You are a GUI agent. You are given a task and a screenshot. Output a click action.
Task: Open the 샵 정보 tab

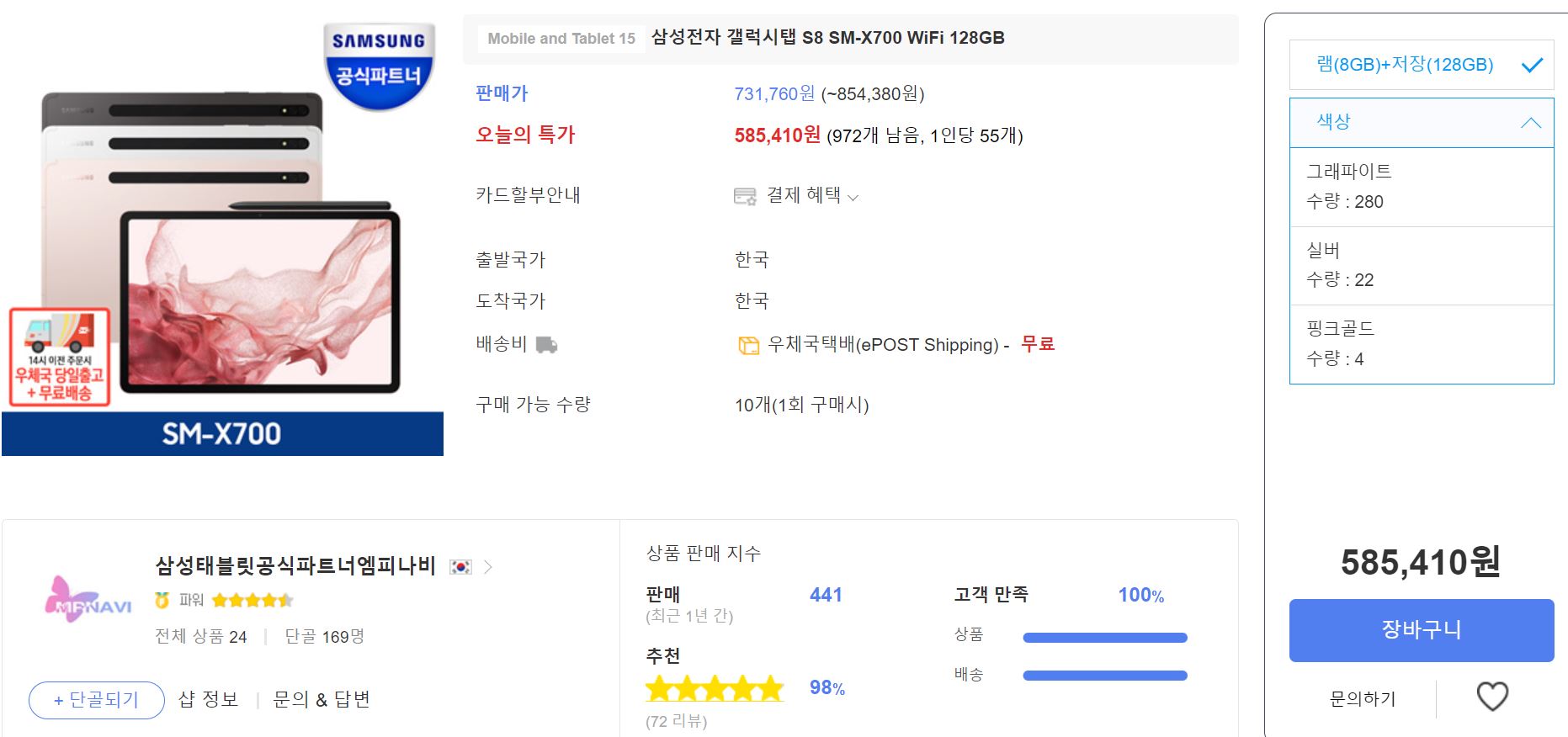click(x=208, y=700)
